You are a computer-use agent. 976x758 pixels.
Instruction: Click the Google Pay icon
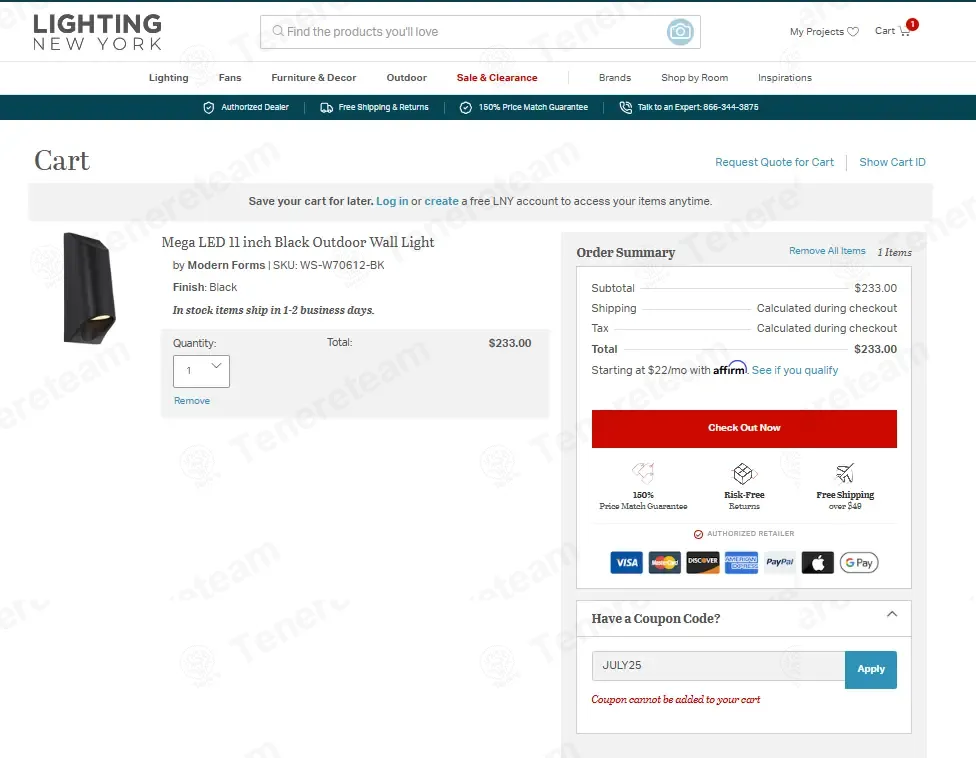pyautogui.click(x=859, y=563)
